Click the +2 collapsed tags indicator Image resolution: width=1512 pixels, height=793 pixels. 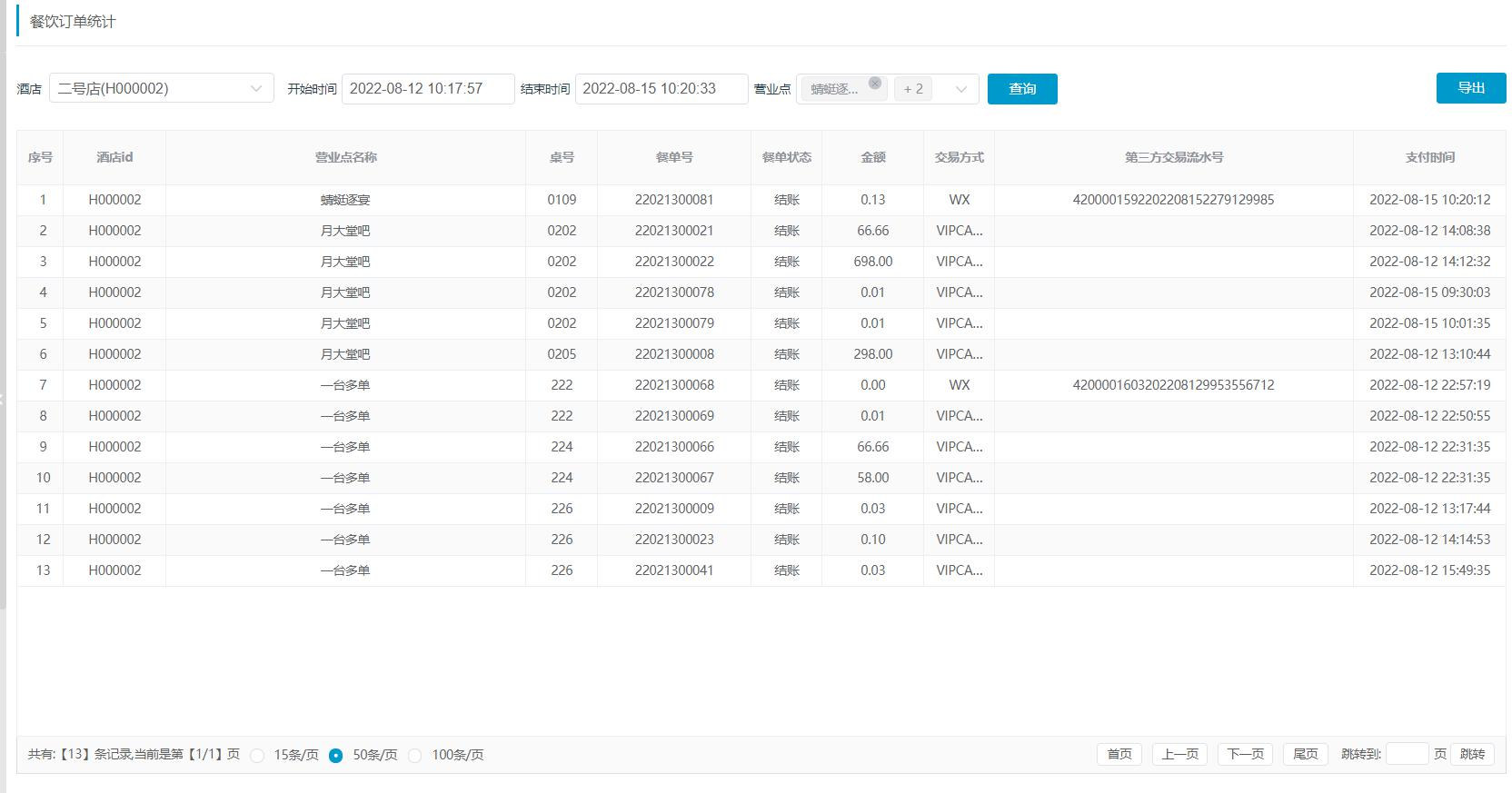point(913,89)
